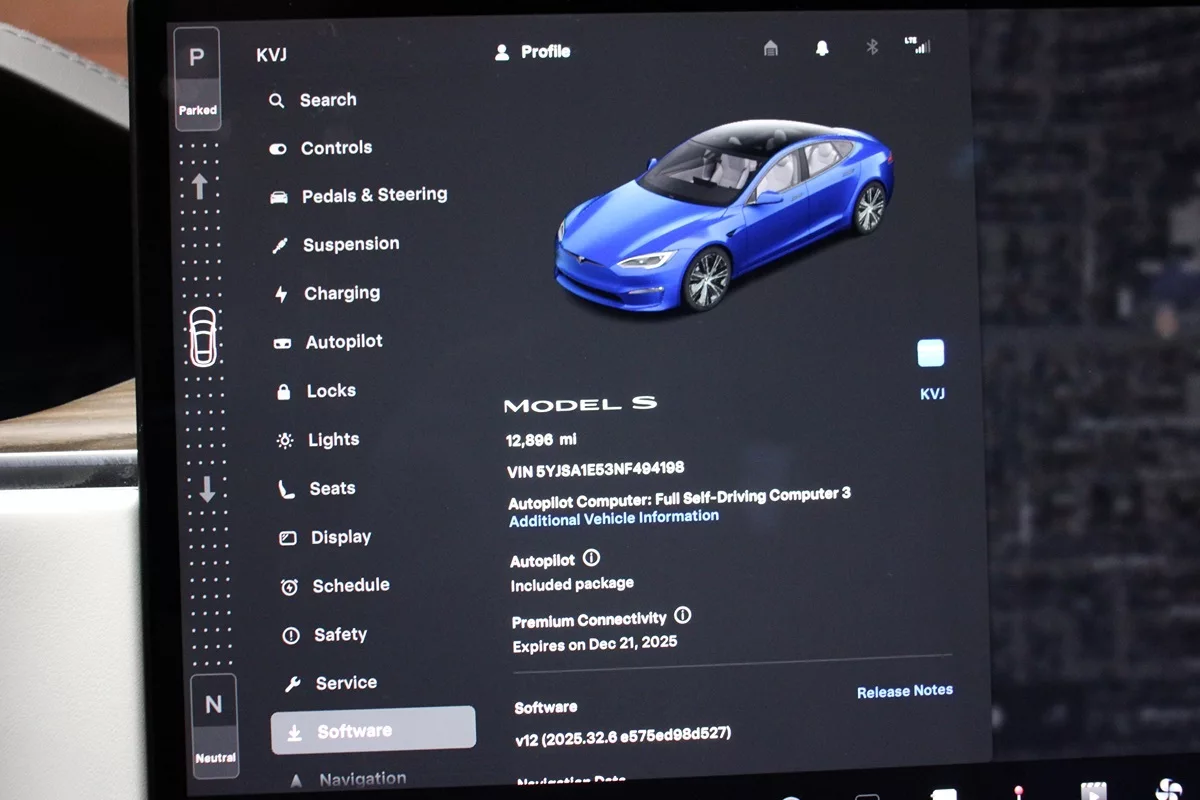The height and width of the screenshot is (800, 1200).
Task: Tap the Search field in sidebar
Action: [327, 100]
